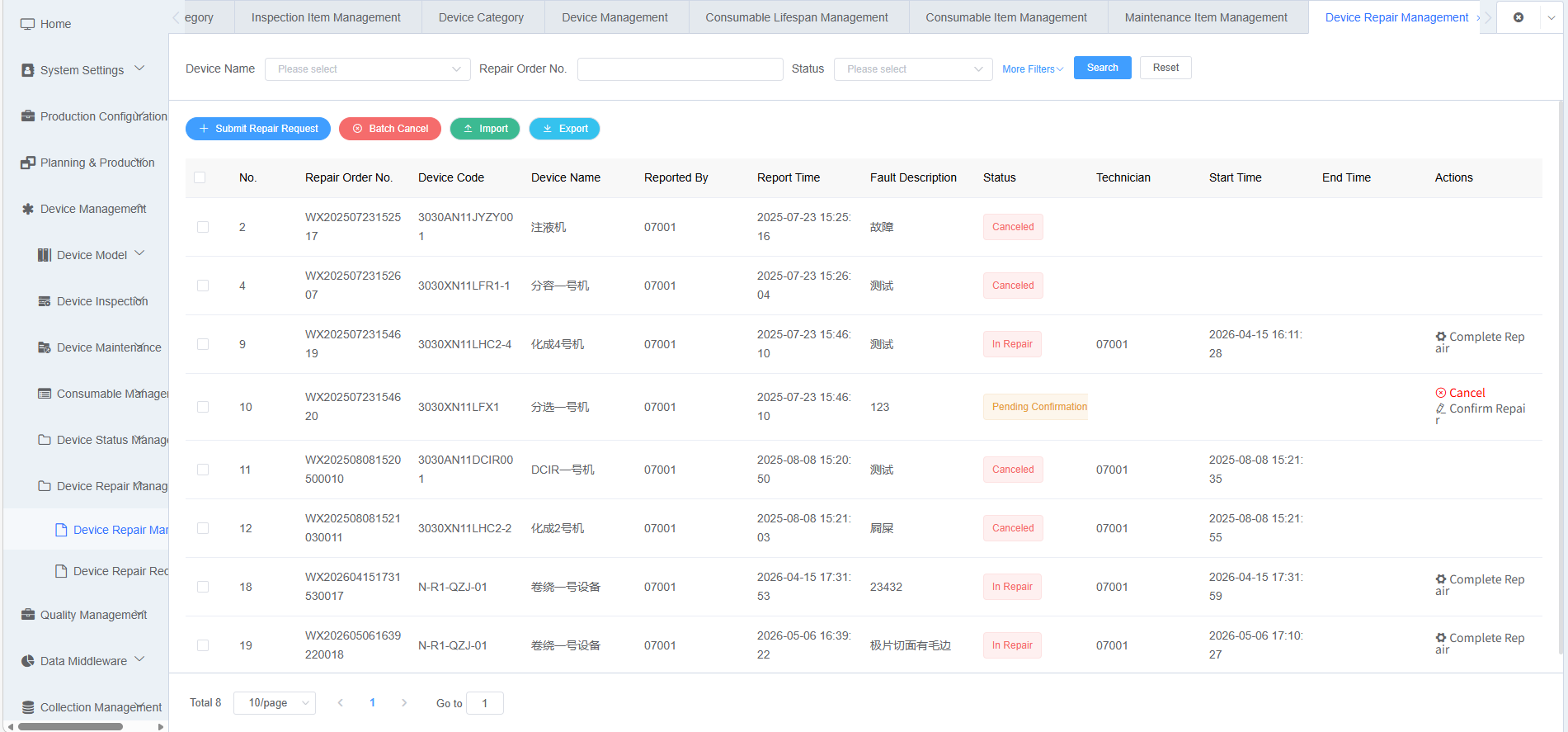Image resolution: width=1568 pixels, height=732 pixels.
Task: Expand the Data Middleware chevron
Action: tap(139, 659)
